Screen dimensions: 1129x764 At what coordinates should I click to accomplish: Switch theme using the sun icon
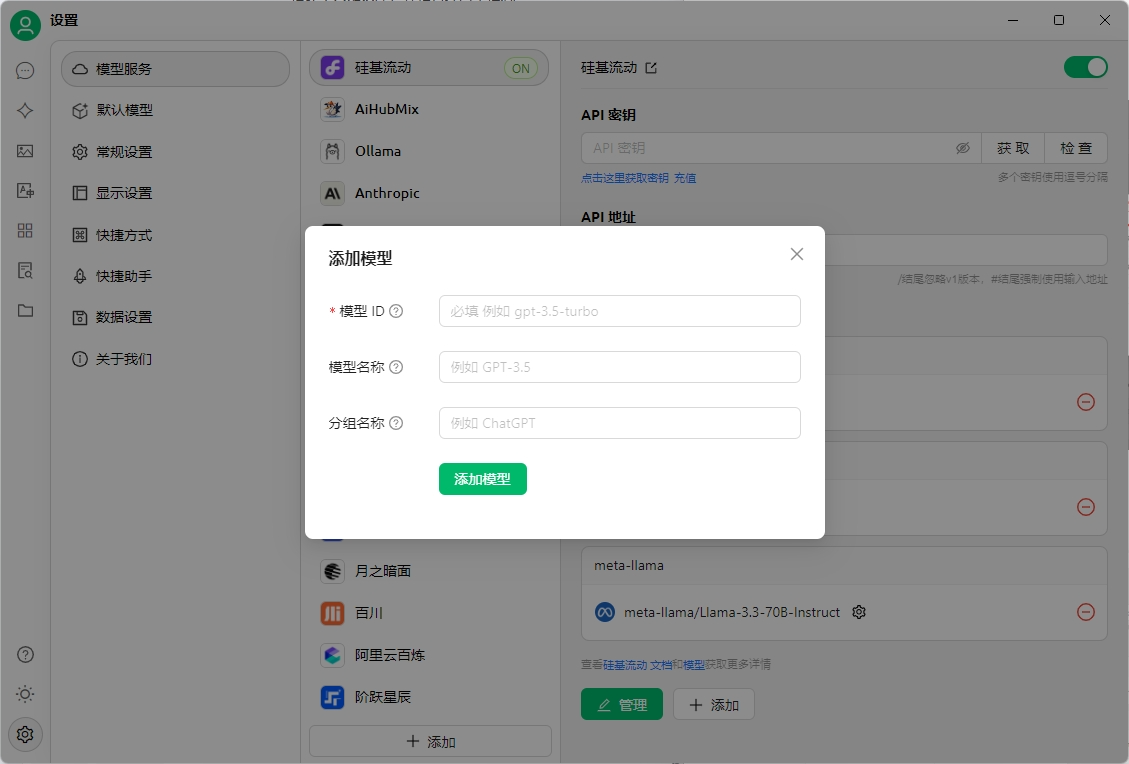[25, 694]
